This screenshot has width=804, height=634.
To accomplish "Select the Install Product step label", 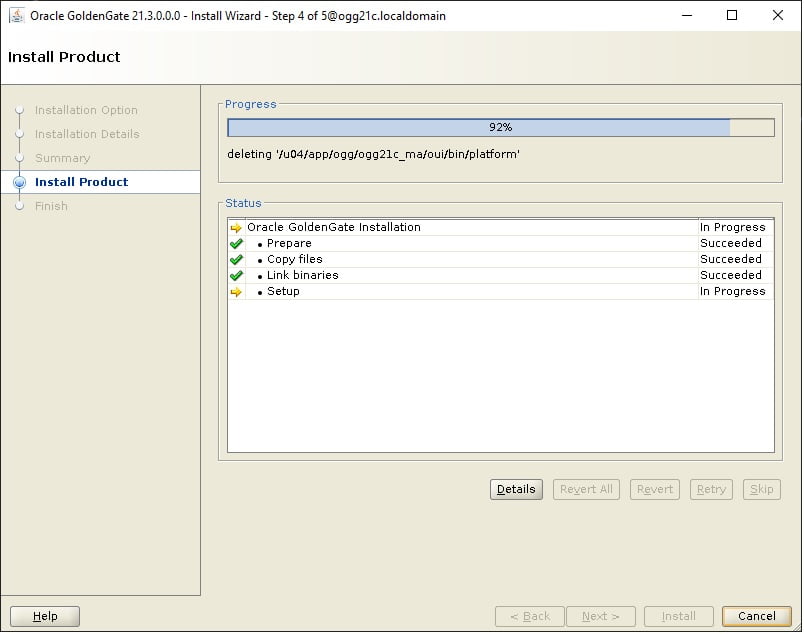I will coord(82,182).
